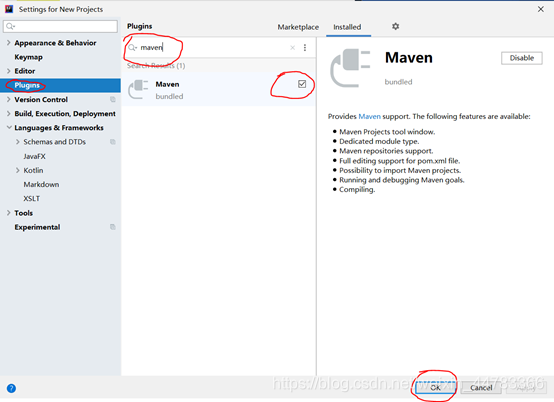Toggle the Maven plugin enabled checkbox

click(x=302, y=84)
